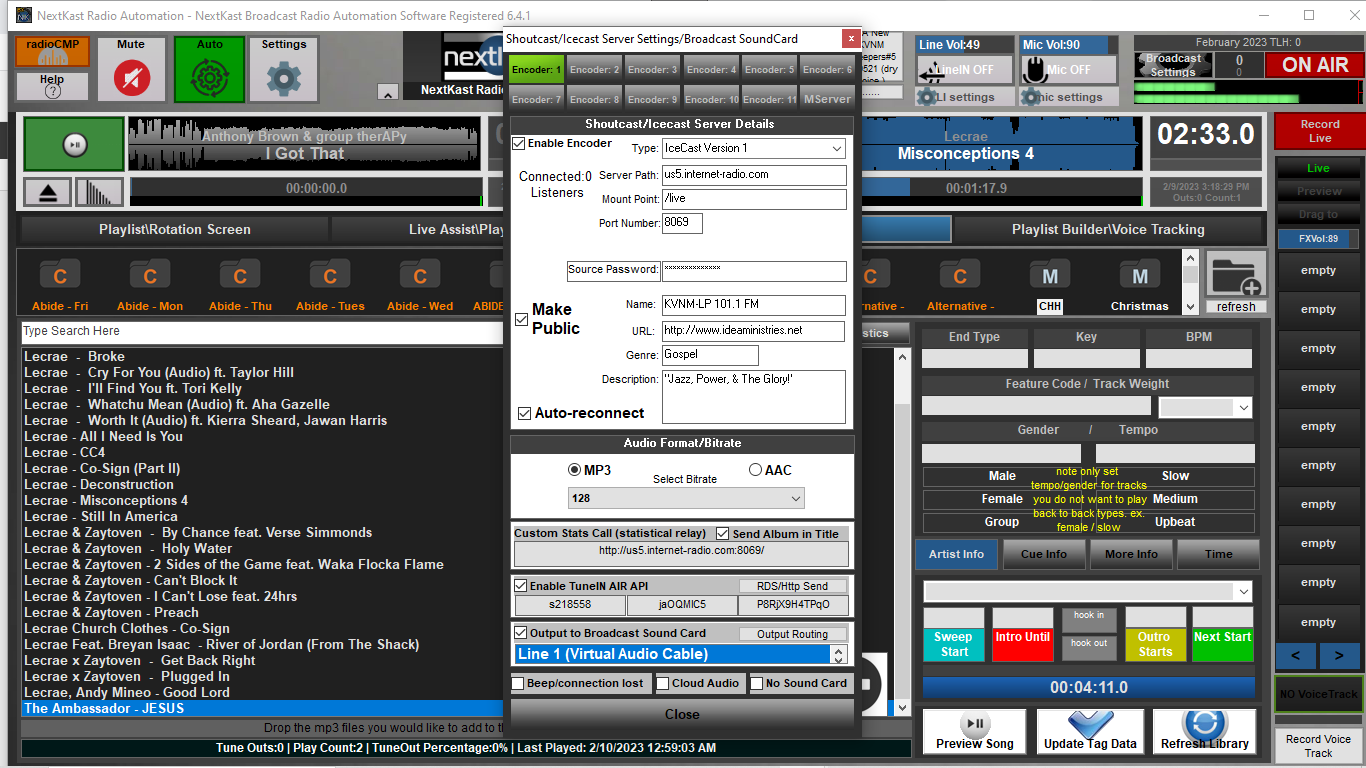1366x768 pixels.
Task: Click the Type Search Here field
Action: (x=260, y=331)
